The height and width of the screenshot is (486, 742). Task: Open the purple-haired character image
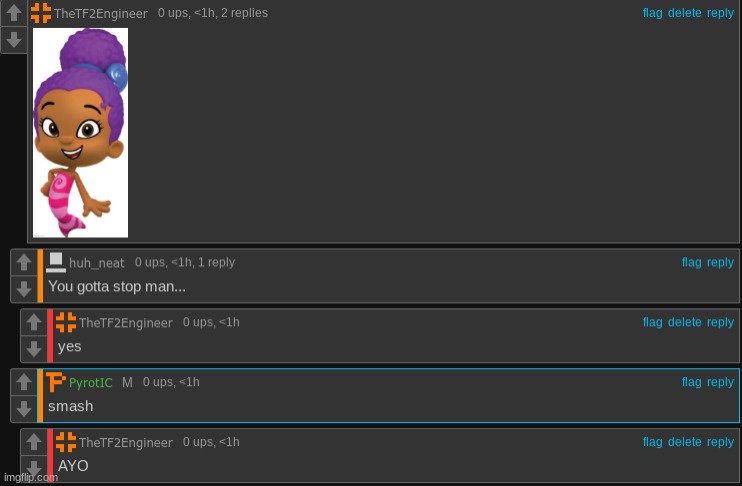pos(80,133)
